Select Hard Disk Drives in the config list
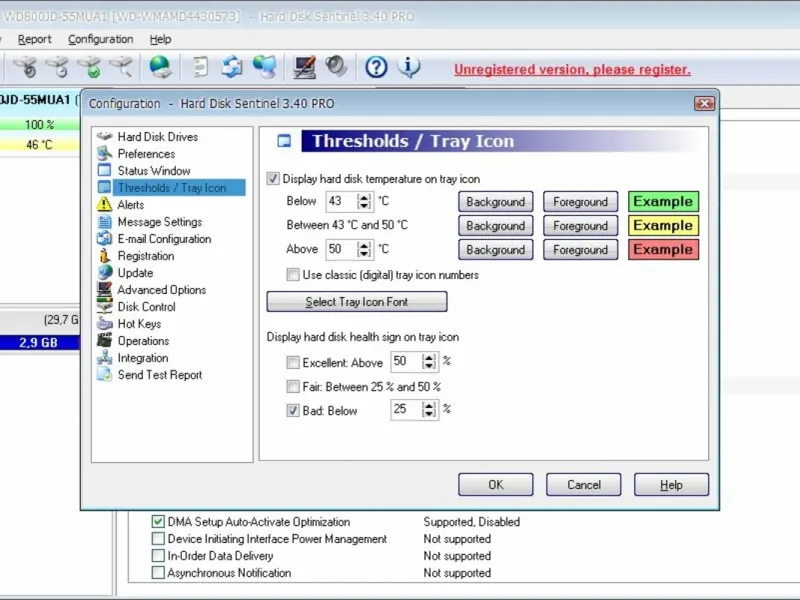Viewport: 800px width, 600px height. click(158, 137)
